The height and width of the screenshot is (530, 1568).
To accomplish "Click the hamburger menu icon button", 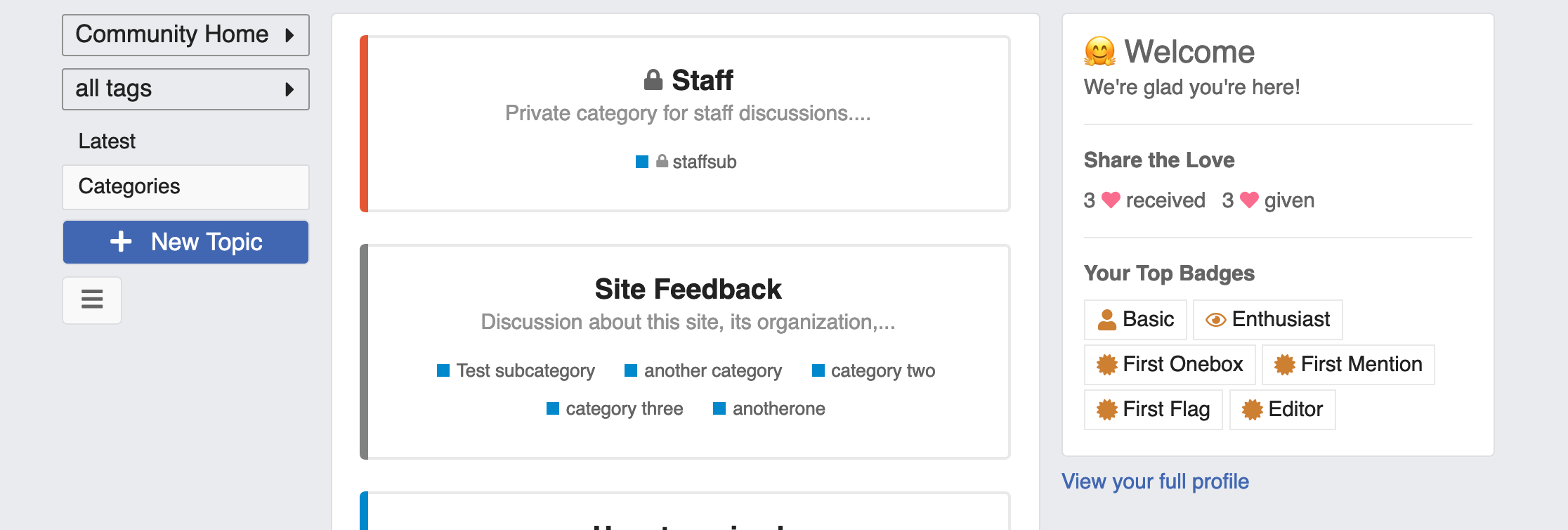I will pyautogui.click(x=92, y=300).
